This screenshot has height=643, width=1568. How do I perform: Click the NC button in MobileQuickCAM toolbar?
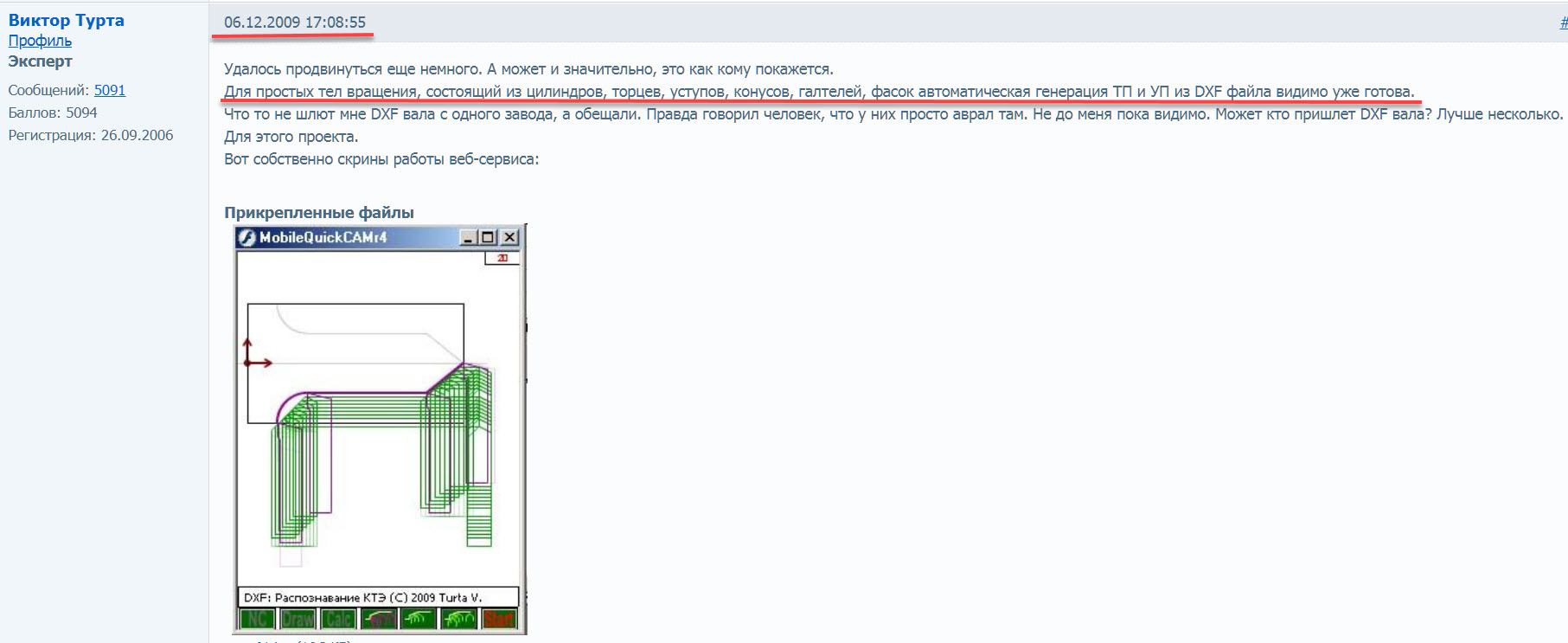pyautogui.click(x=257, y=620)
